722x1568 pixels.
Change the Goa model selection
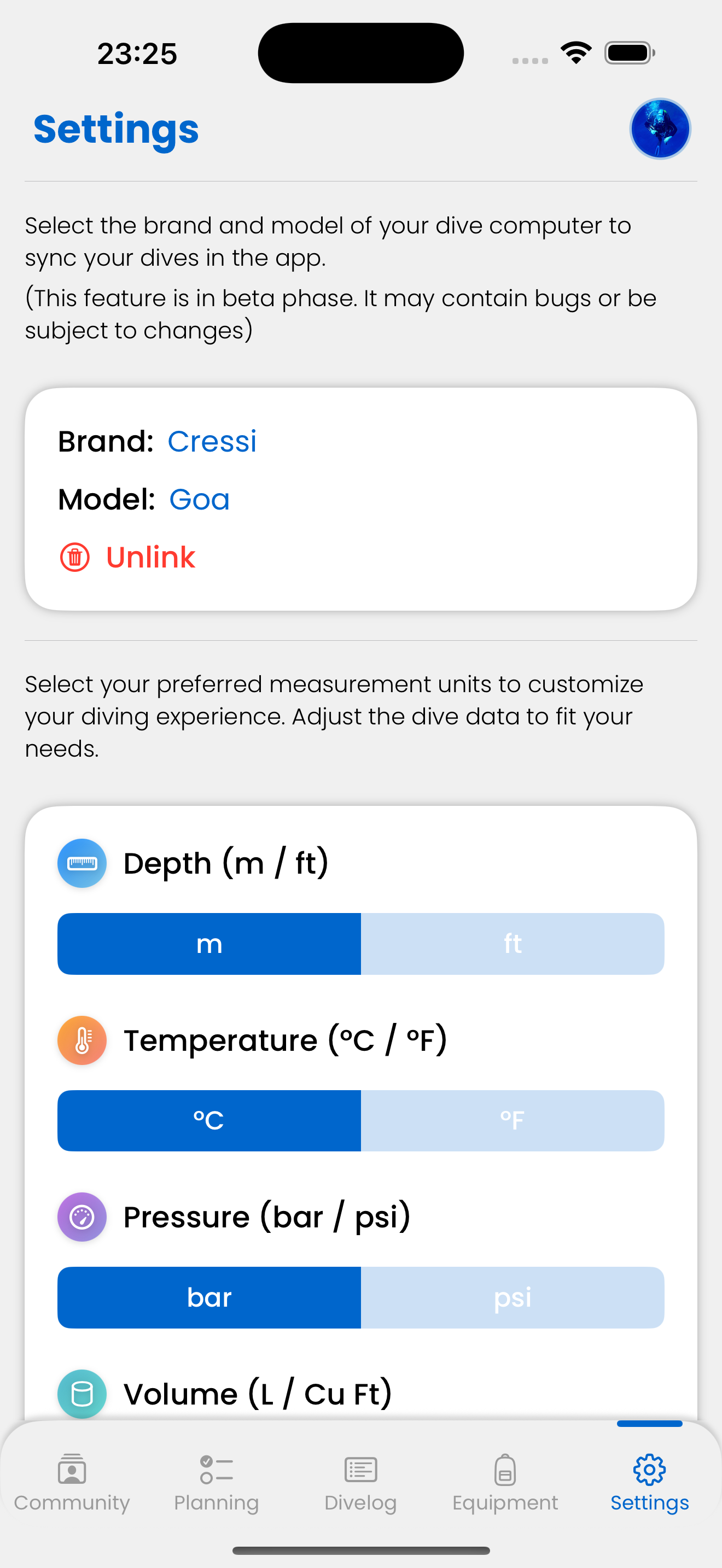tap(199, 500)
